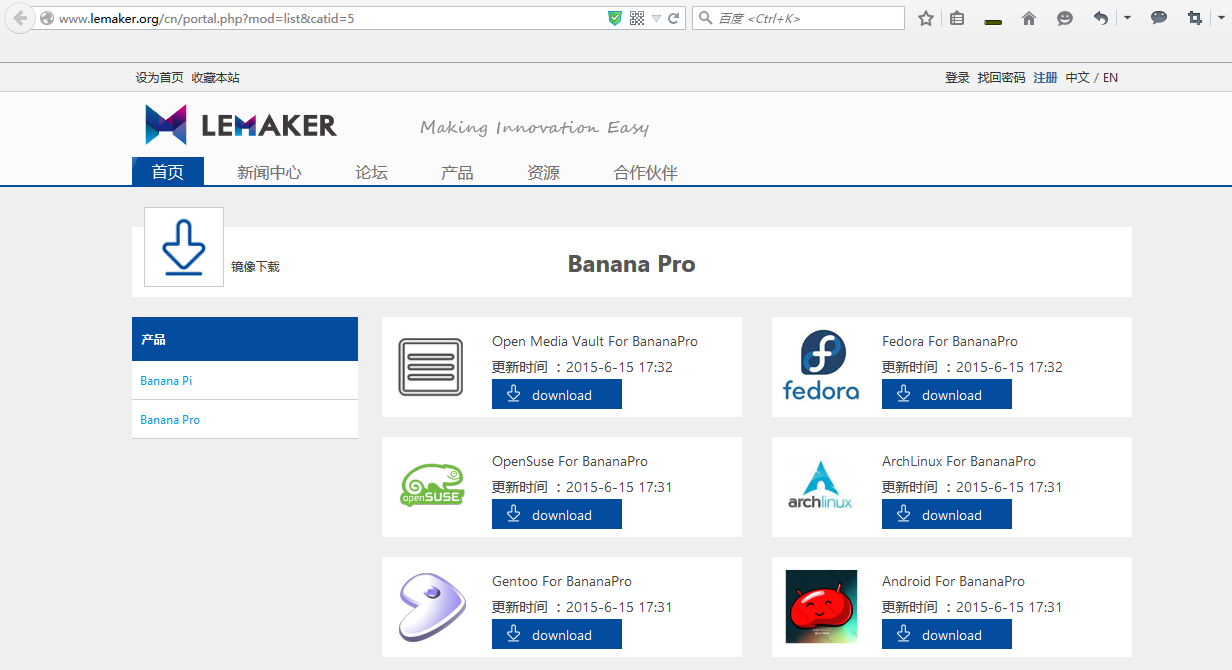This screenshot has width=1232, height=670.
Task: Click the smiley face toolbar icon
Action: [x=1065, y=18]
